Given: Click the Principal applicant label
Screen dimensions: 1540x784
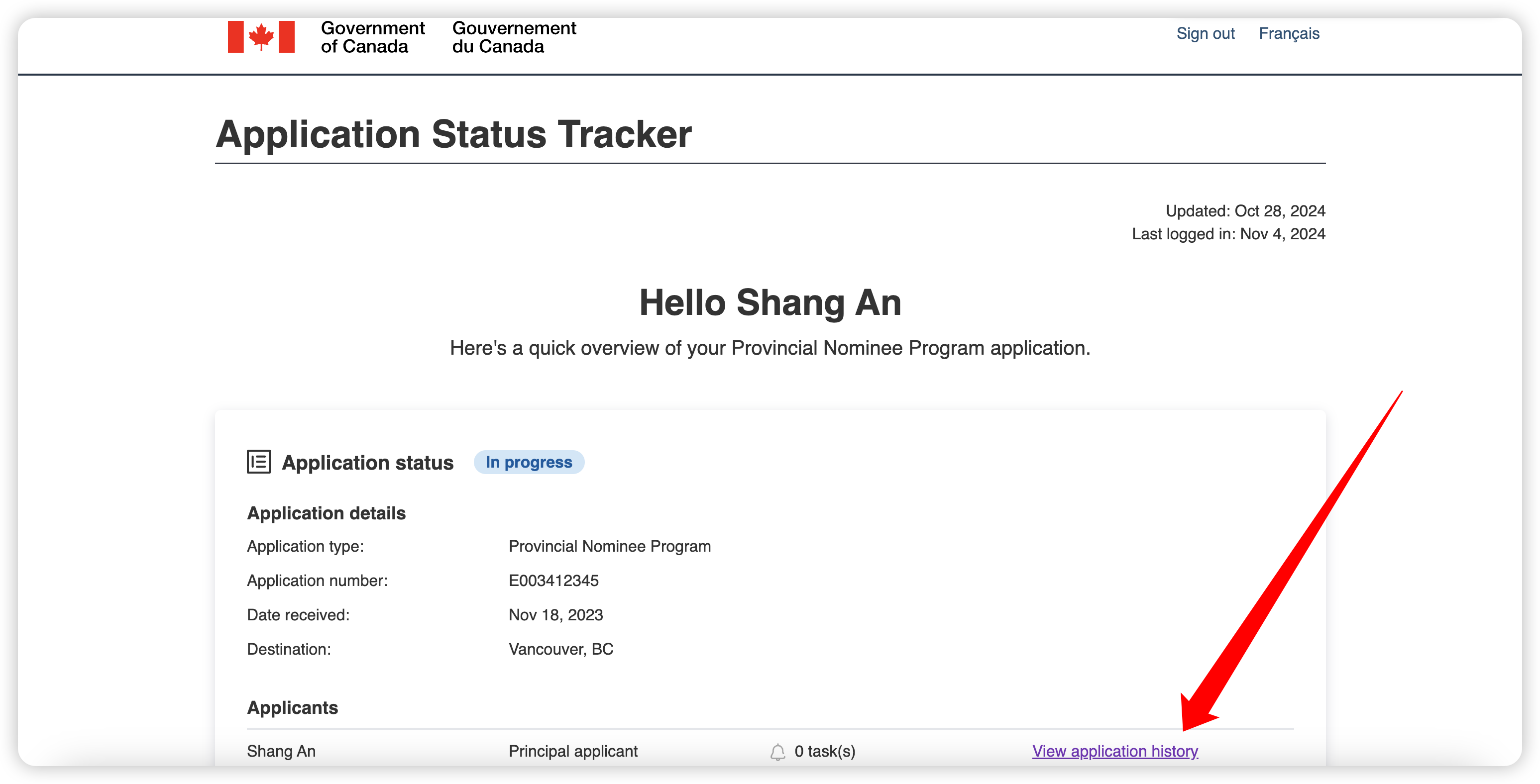Looking at the screenshot, I should coord(573,751).
